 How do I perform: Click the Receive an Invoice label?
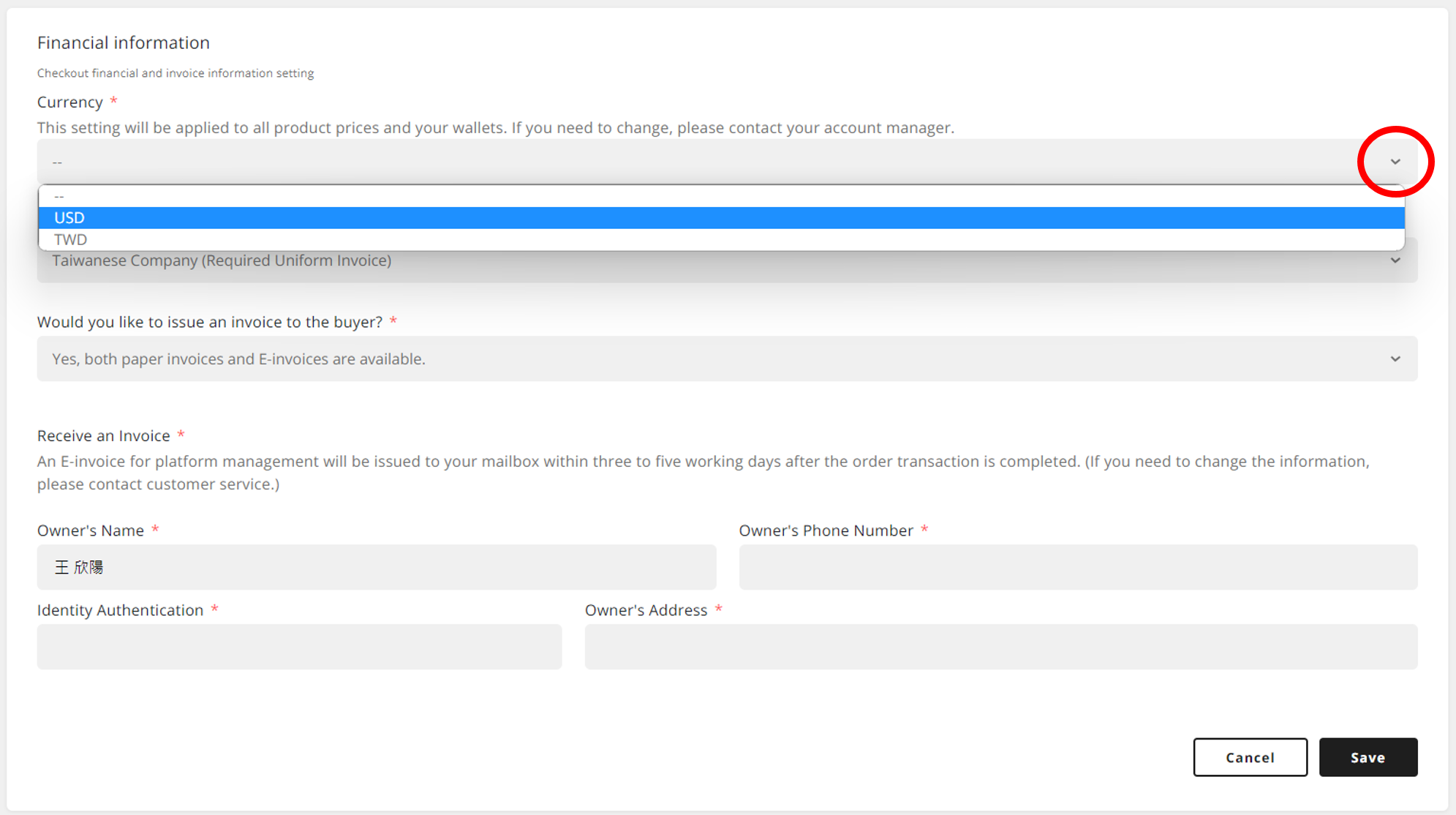pos(104,436)
